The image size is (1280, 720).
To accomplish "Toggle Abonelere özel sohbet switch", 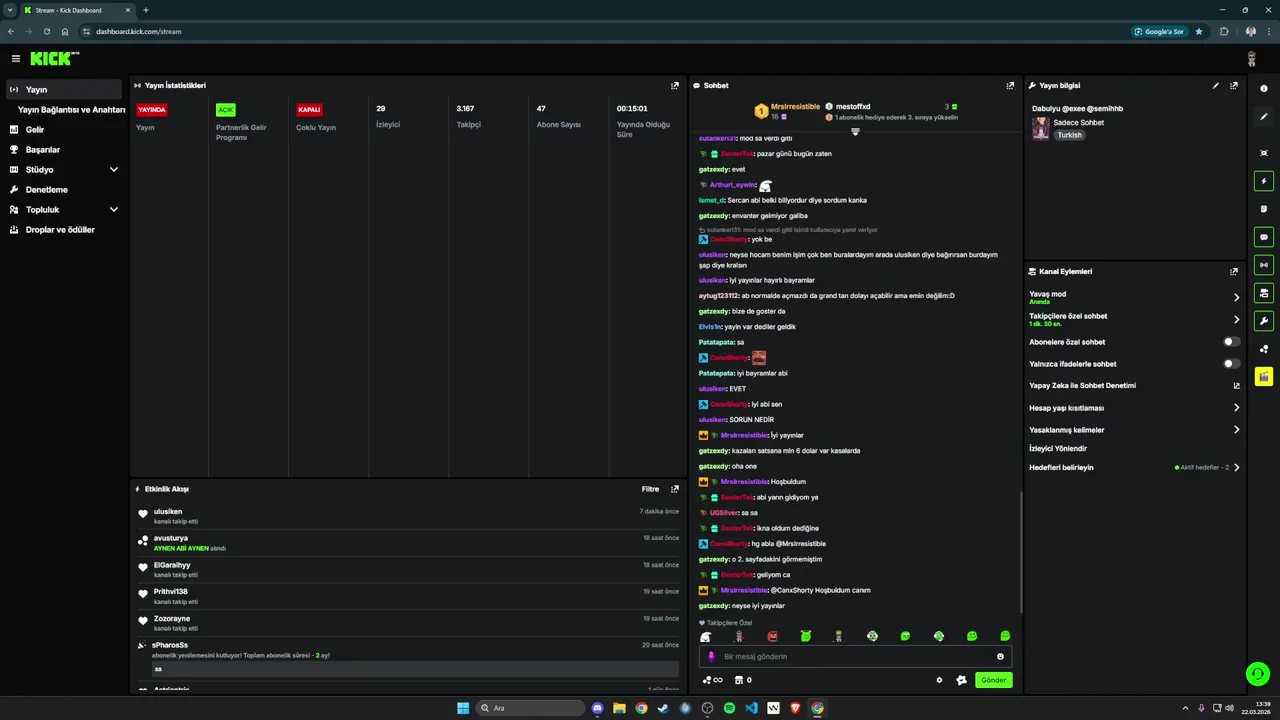I will pyautogui.click(x=1232, y=342).
